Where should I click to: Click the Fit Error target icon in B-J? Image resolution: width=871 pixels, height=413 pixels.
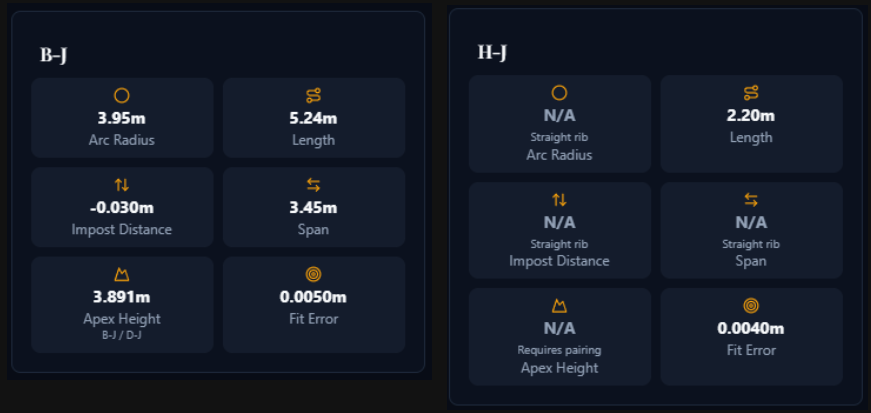click(313, 274)
